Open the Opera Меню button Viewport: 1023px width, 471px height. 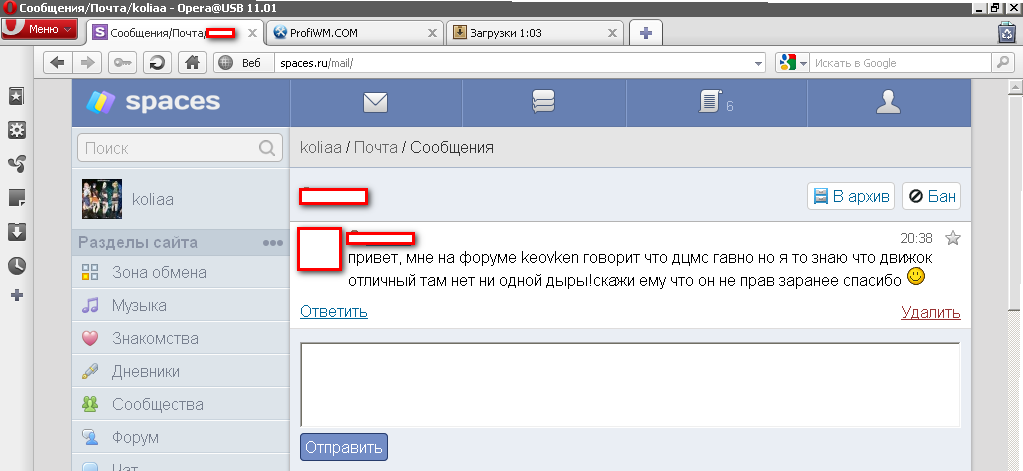(x=39, y=29)
